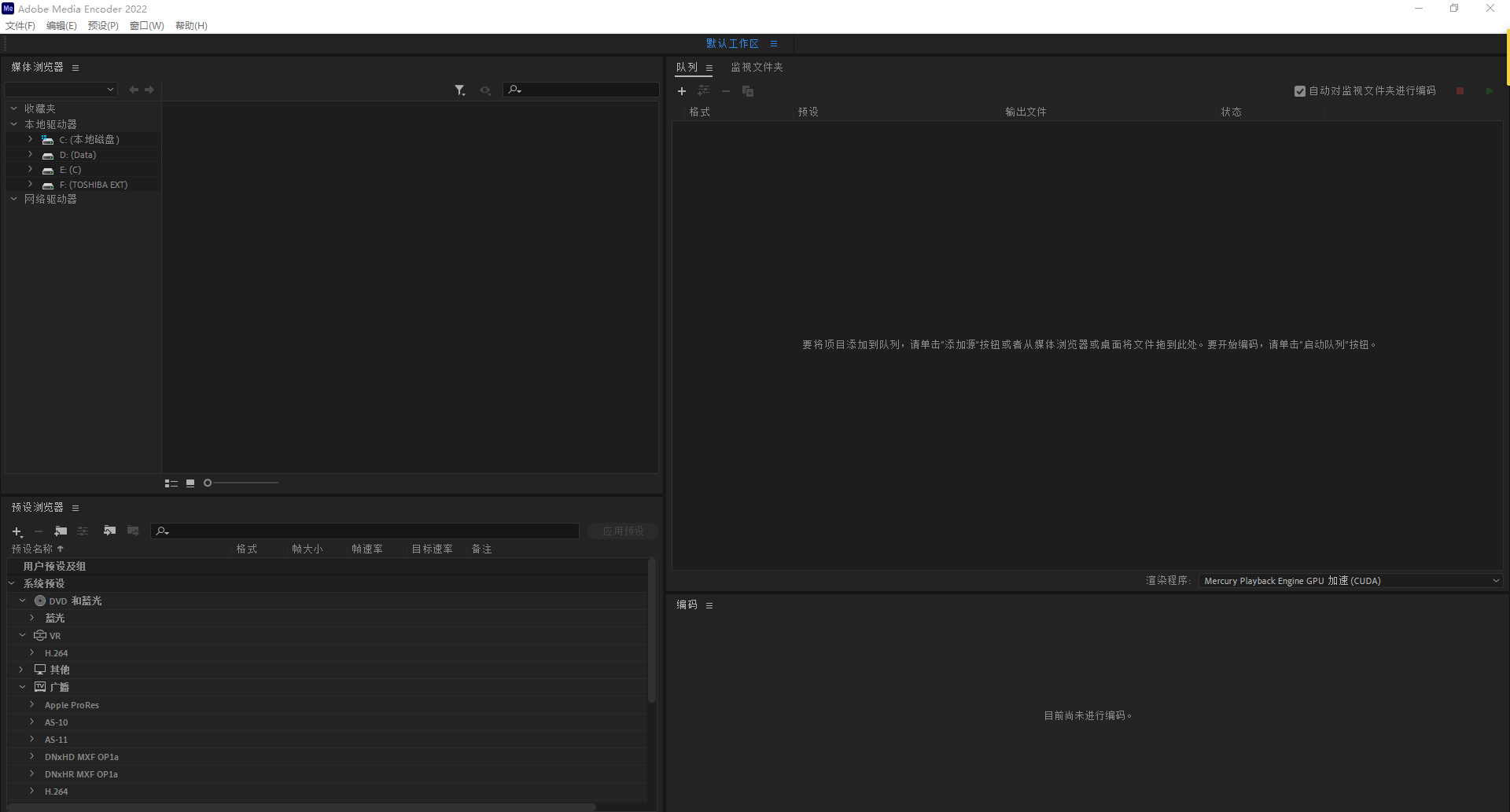Image resolution: width=1510 pixels, height=812 pixels.
Task: Collapse the 本地驱动器 tree node
Action: click(x=14, y=124)
